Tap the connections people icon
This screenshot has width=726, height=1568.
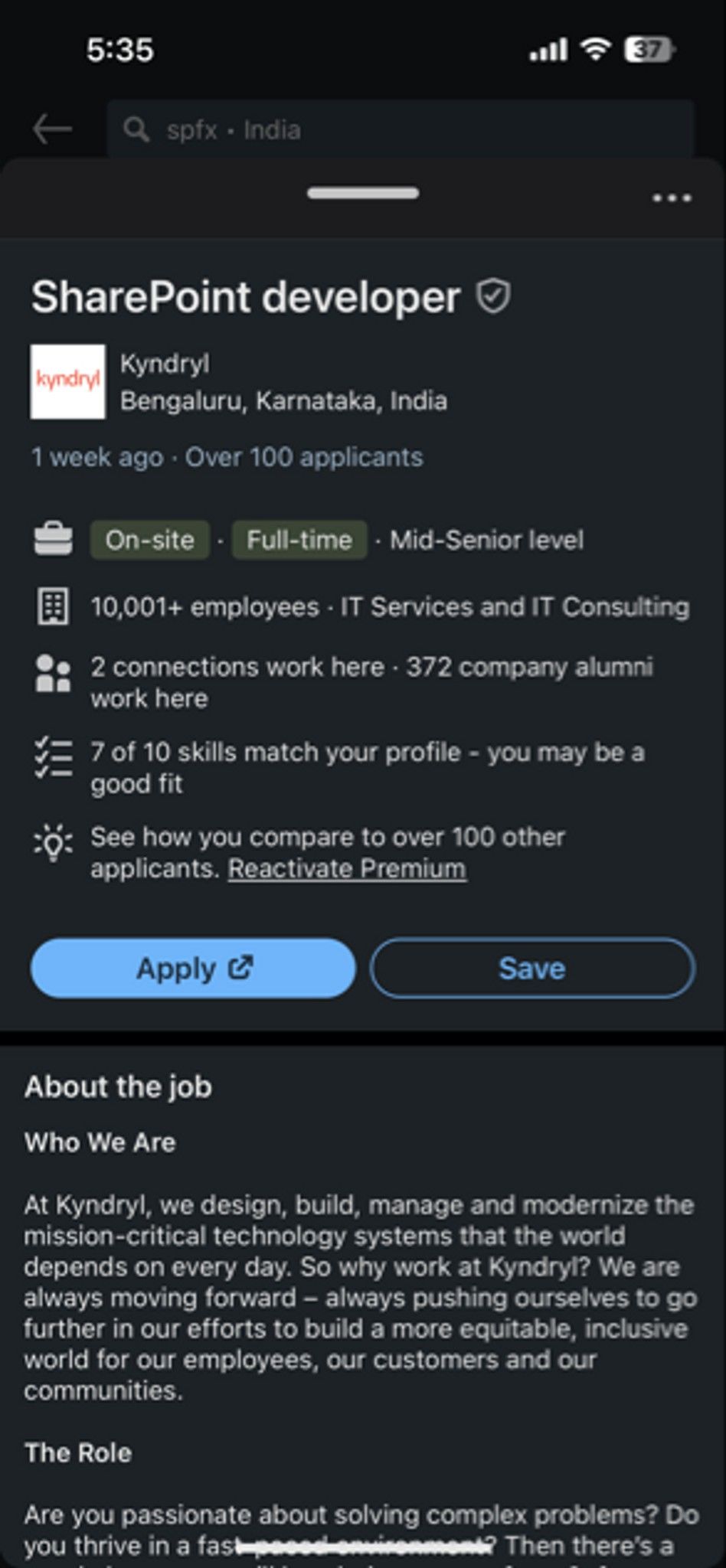click(53, 674)
